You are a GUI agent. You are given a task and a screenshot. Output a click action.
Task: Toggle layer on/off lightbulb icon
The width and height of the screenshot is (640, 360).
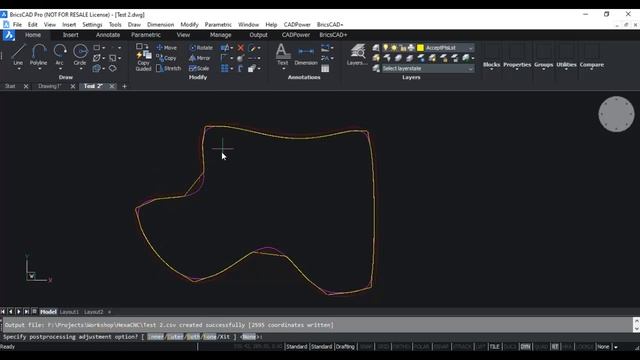(x=385, y=48)
